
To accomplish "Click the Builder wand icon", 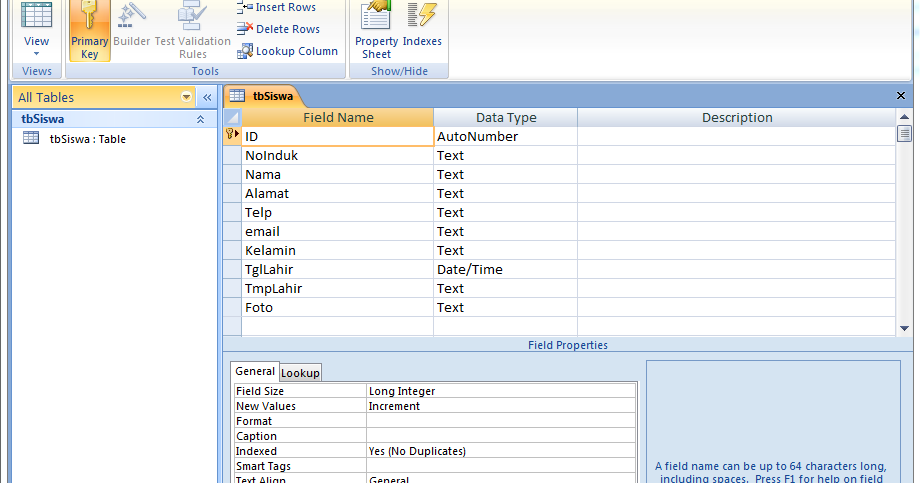I will point(131,16).
